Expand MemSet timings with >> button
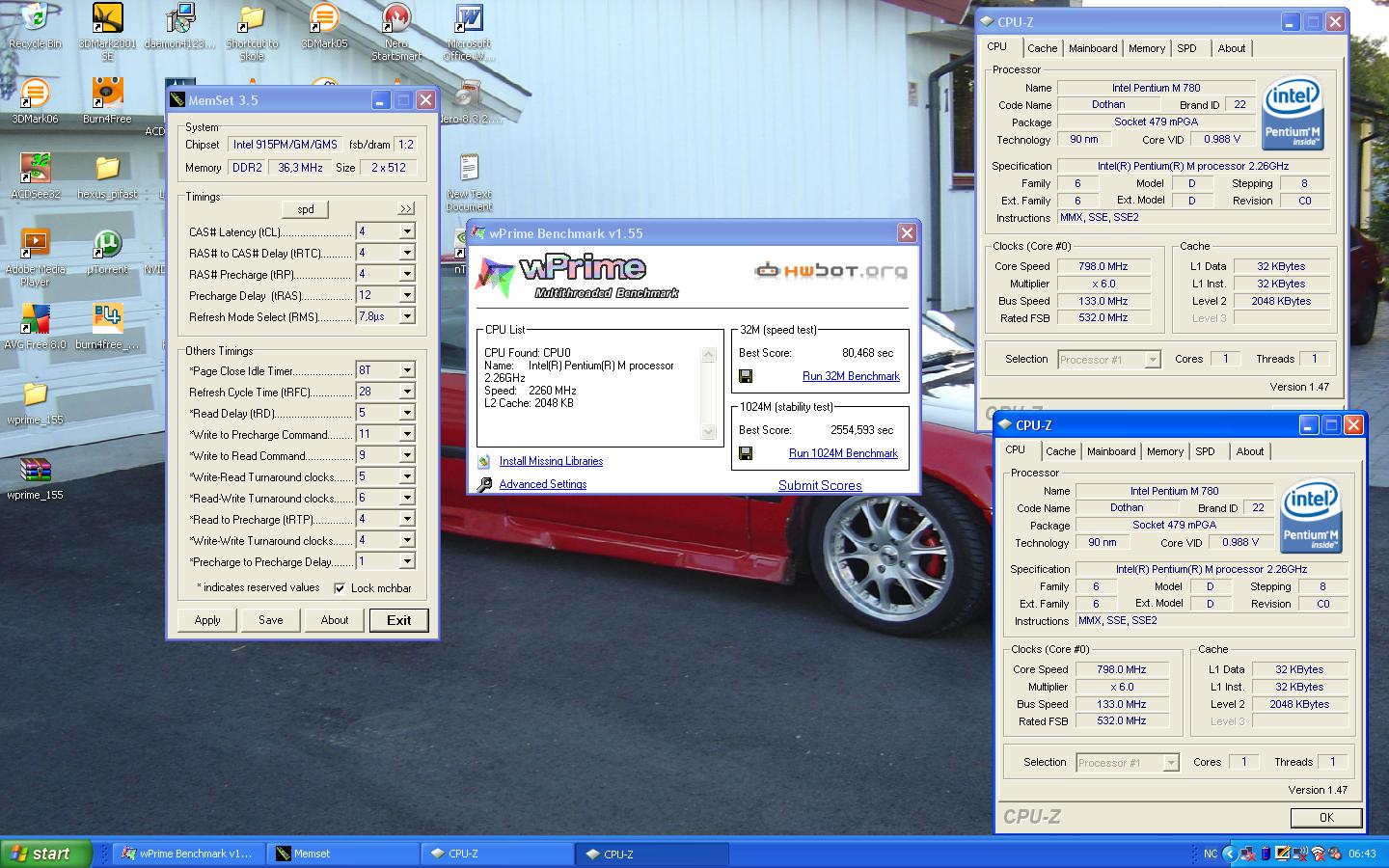This screenshot has width=1389, height=868. (x=406, y=208)
